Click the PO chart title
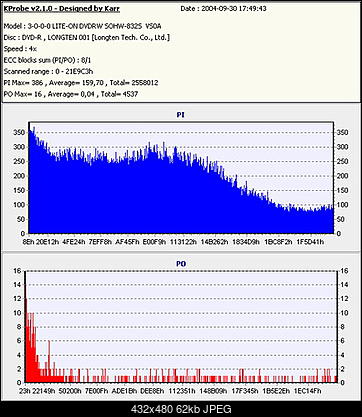362x417 pixels. coord(181,264)
